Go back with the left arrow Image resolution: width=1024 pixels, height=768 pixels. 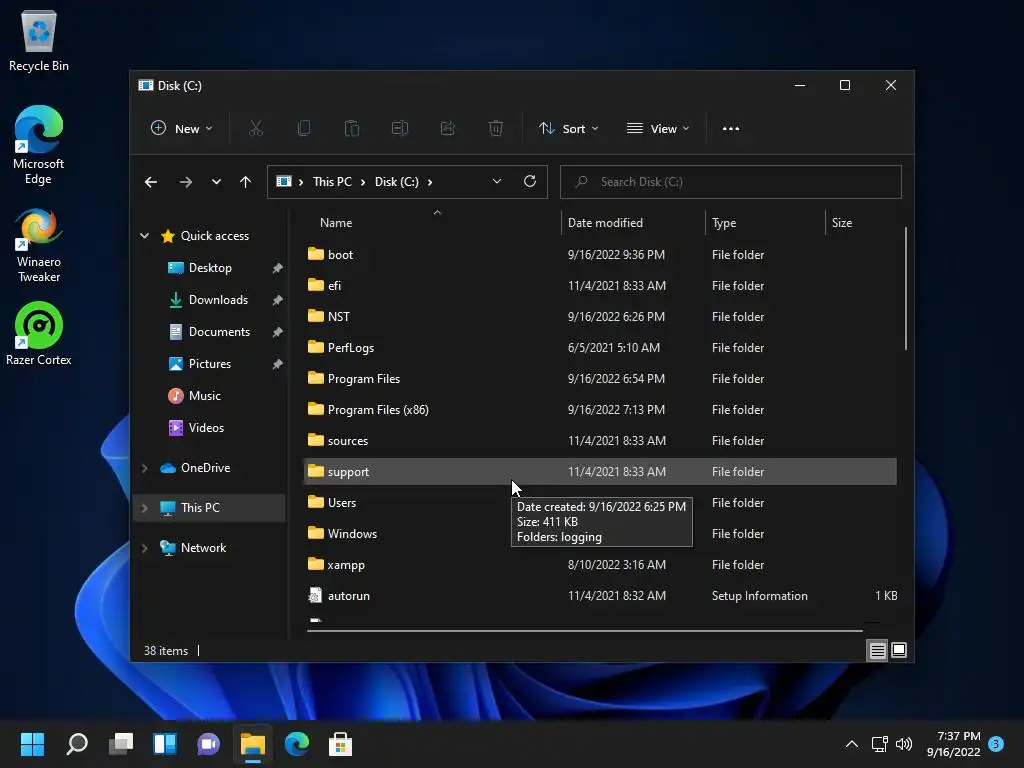tap(151, 182)
